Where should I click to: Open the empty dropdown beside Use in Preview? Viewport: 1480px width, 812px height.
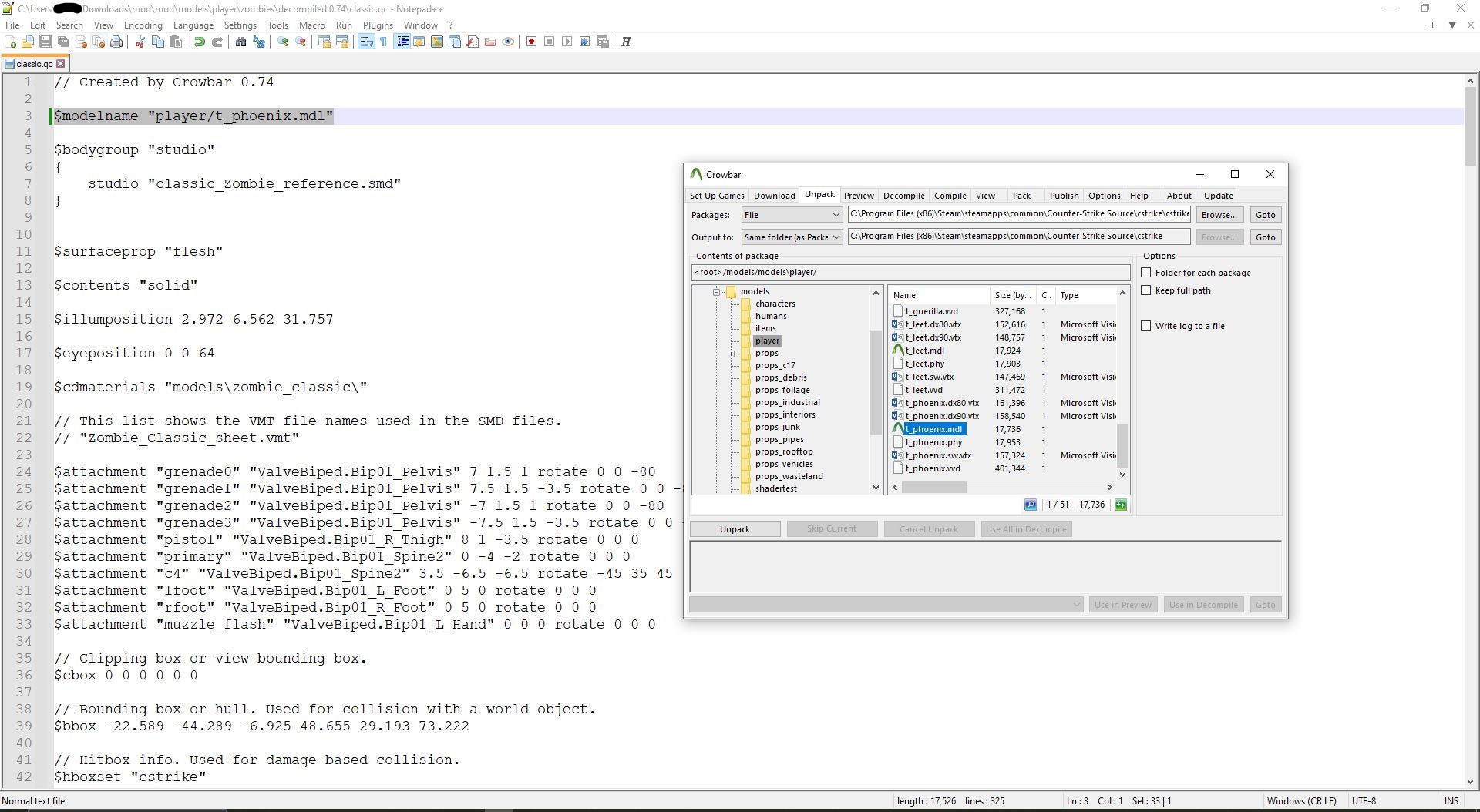click(x=886, y=605)
